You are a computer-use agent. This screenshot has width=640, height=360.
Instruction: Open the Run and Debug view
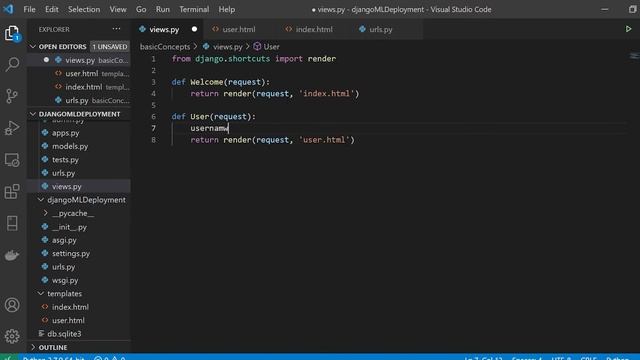[12, 128]
